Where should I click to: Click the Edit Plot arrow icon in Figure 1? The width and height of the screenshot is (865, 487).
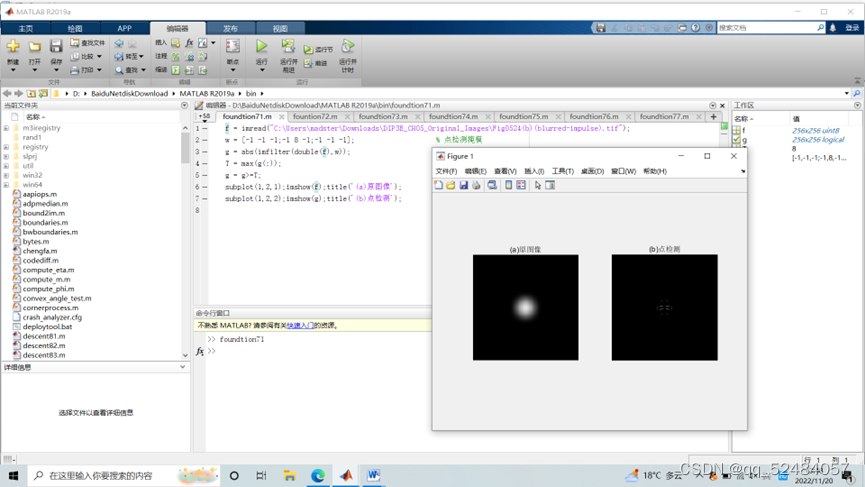click(x=538, y=185)
